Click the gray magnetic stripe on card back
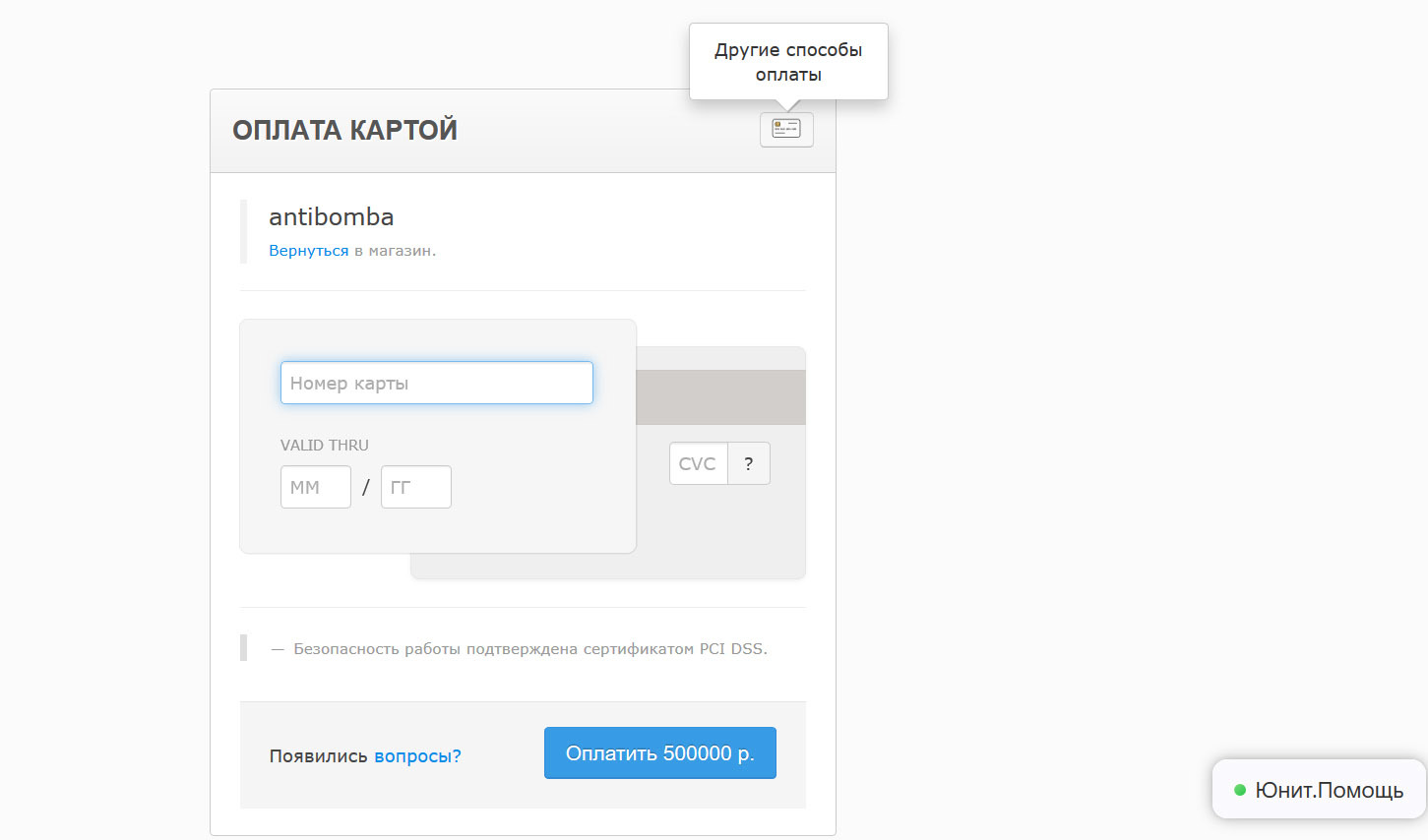1428x840 pixels. 720,397
